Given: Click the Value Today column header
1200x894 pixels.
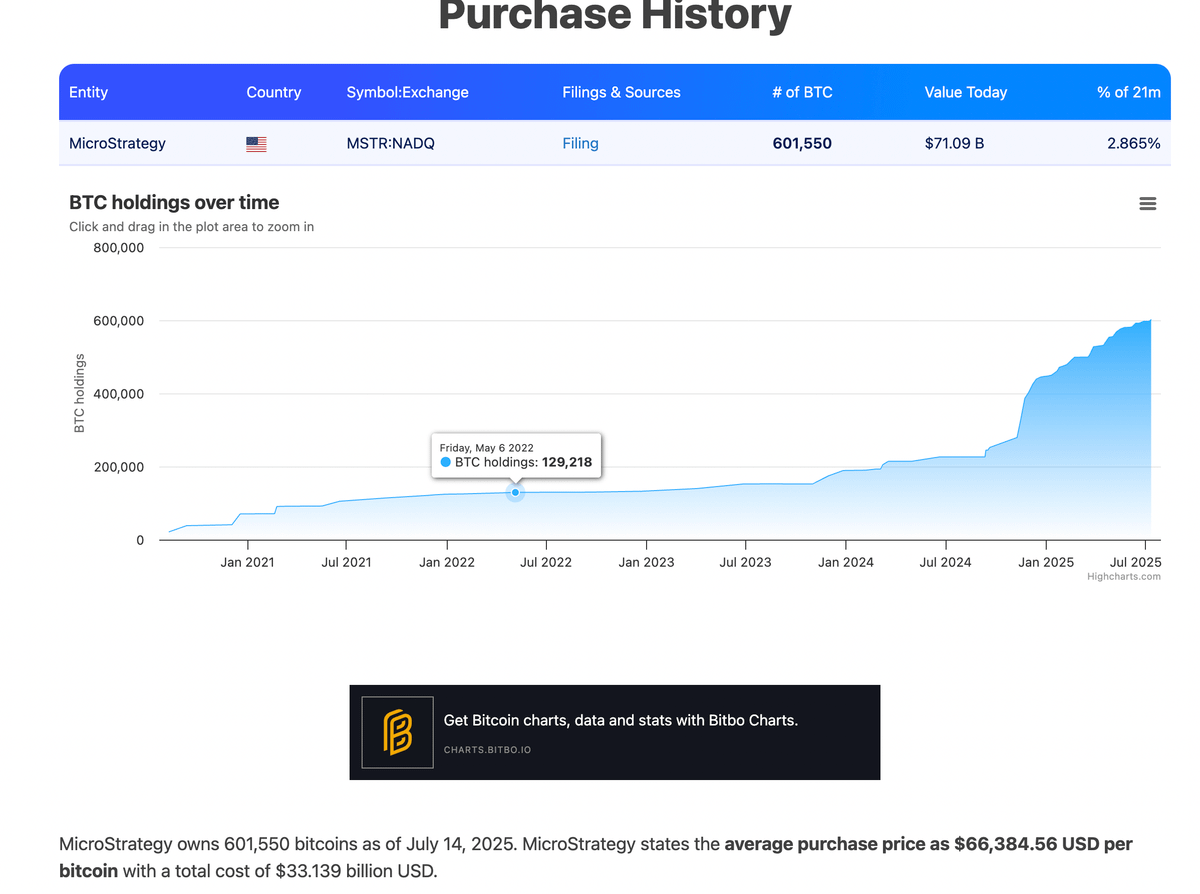Looking at the screenshot, I should point(965,92).
